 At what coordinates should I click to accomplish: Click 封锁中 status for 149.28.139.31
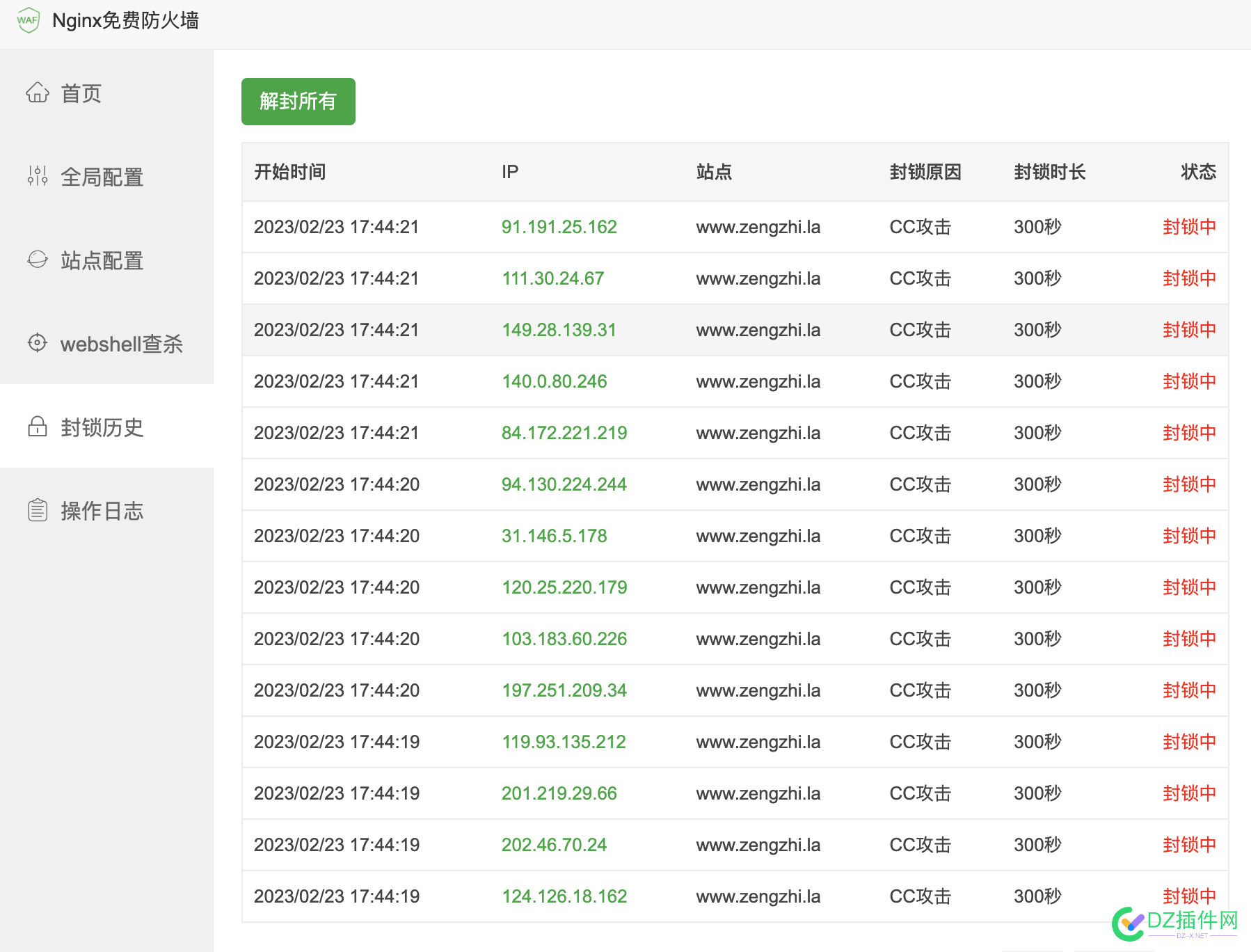pyautogui.click(x=1190, y=330)
